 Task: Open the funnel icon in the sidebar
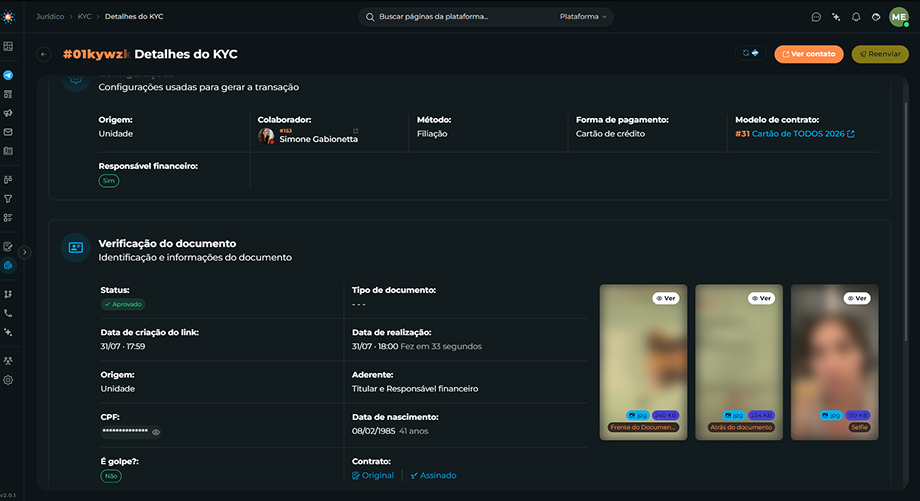pyautogui.click(x=8, y=199)
